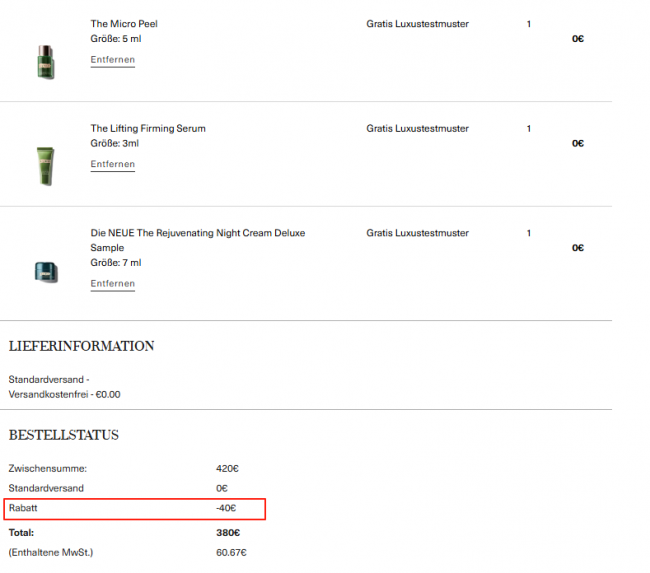Remove The Micro Peel sample

coord(112,60)
